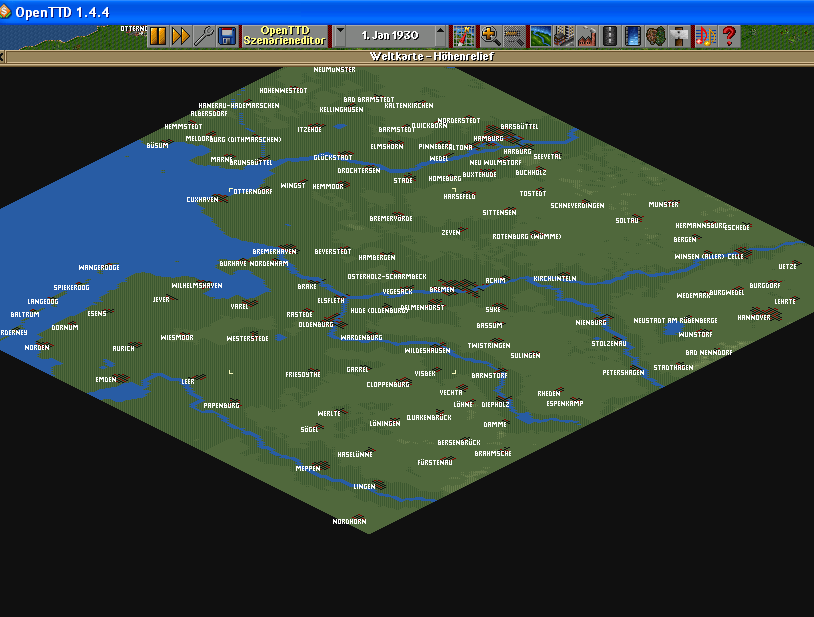Open the landscape generation tool

pyautogui.click(x=541, y=36)
